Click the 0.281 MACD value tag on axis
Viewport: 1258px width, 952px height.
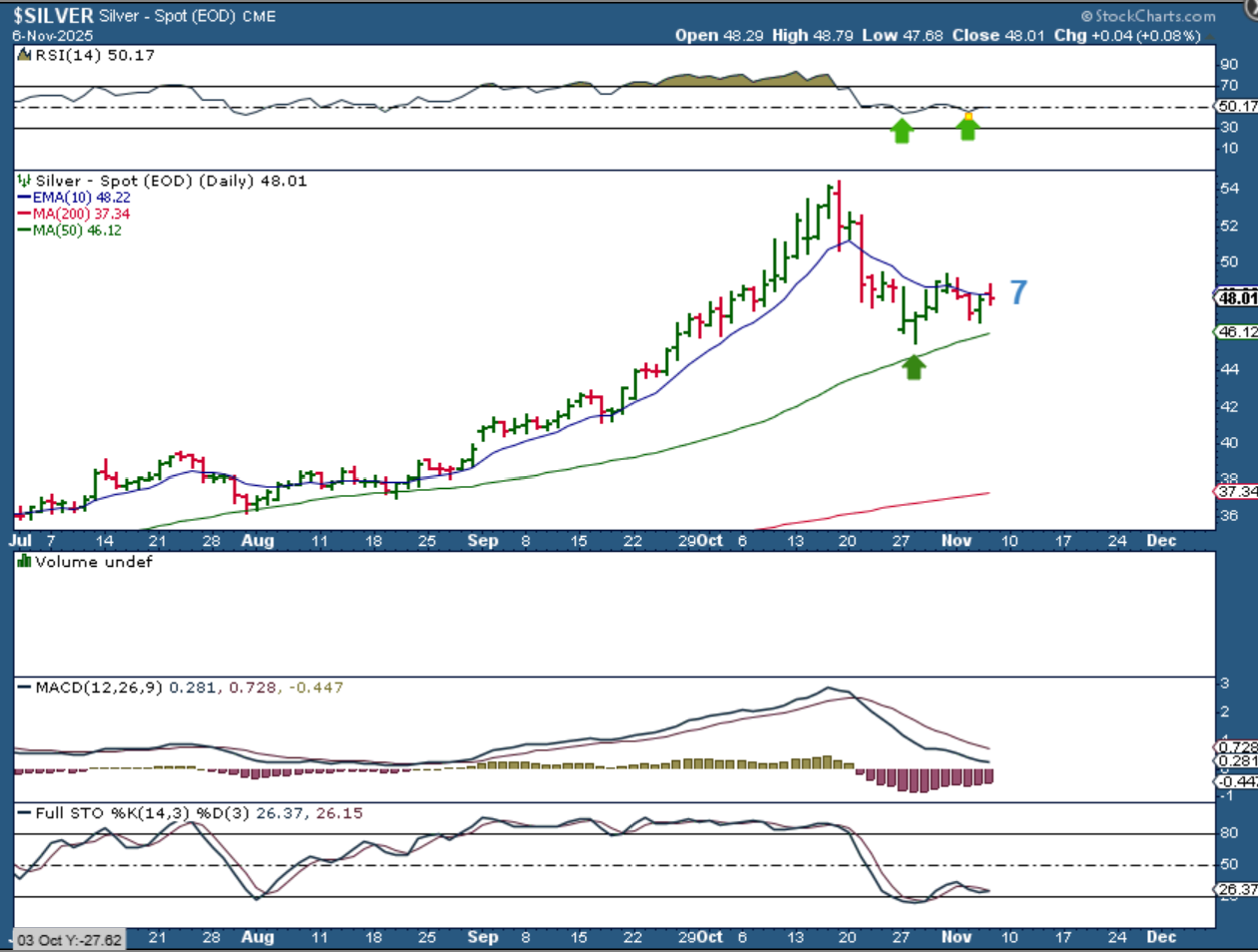pos(1236,761)
